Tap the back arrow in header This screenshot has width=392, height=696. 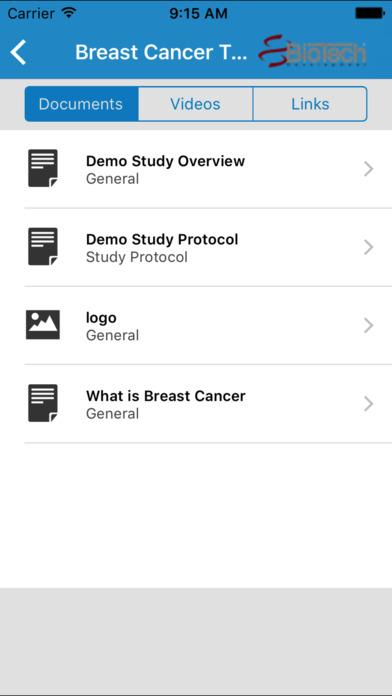(19, 52)
